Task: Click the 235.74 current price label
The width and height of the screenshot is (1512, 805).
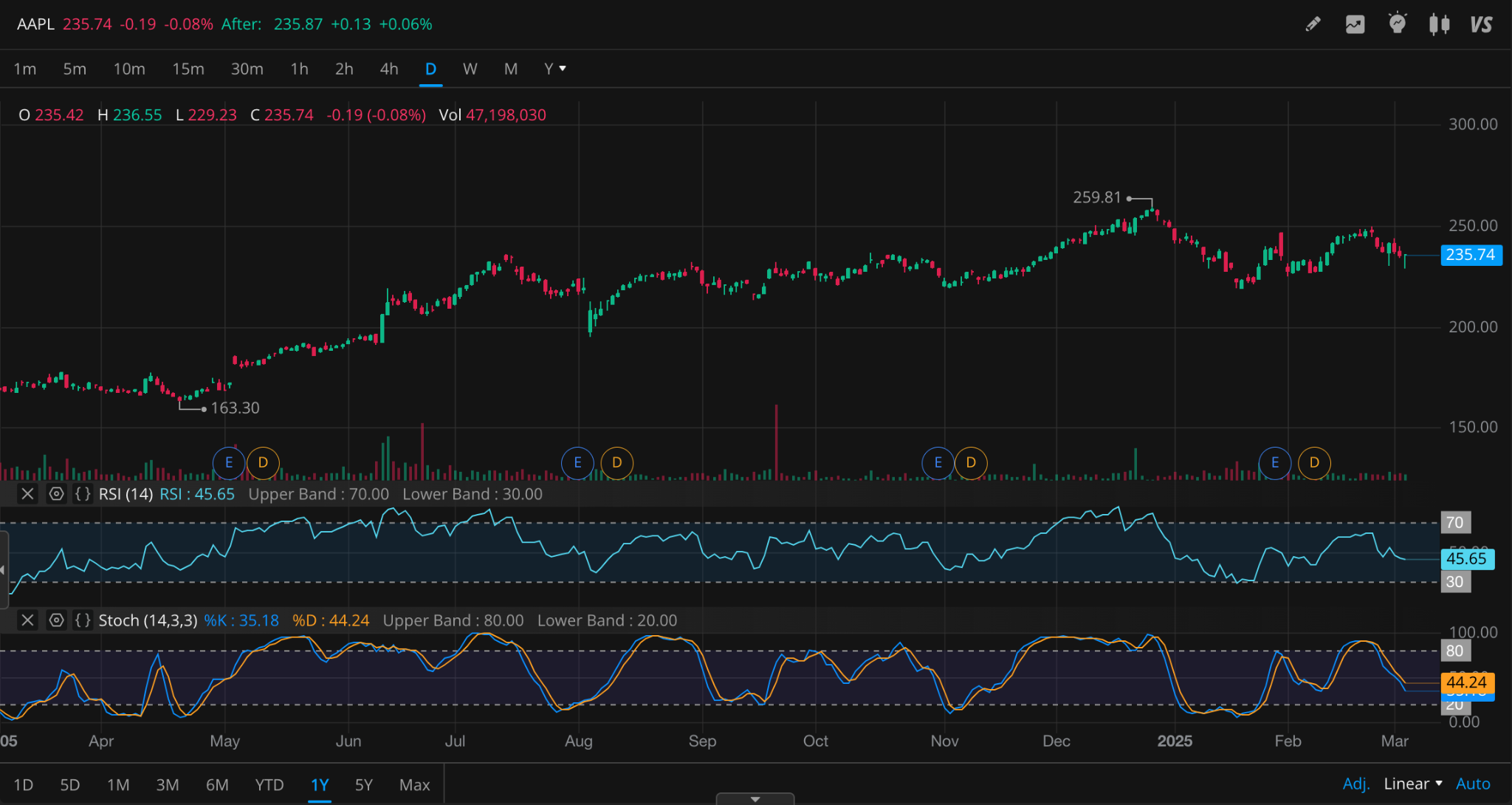Action: [x=1470, y=255]
